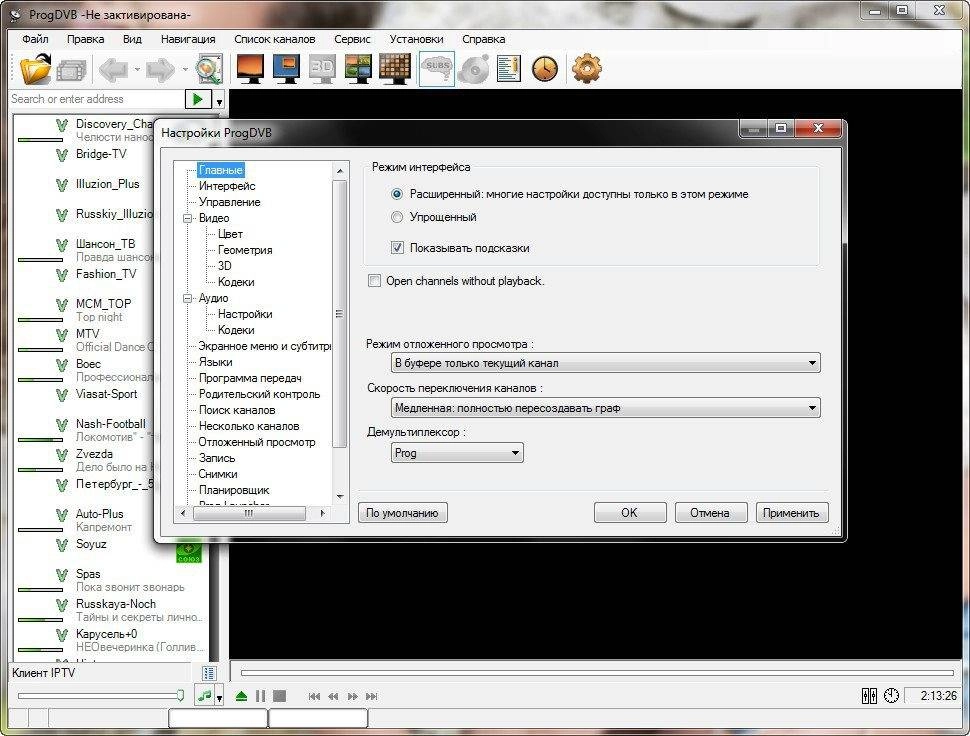
Task: Collapse the Аудио tree node
Action: 187,298
